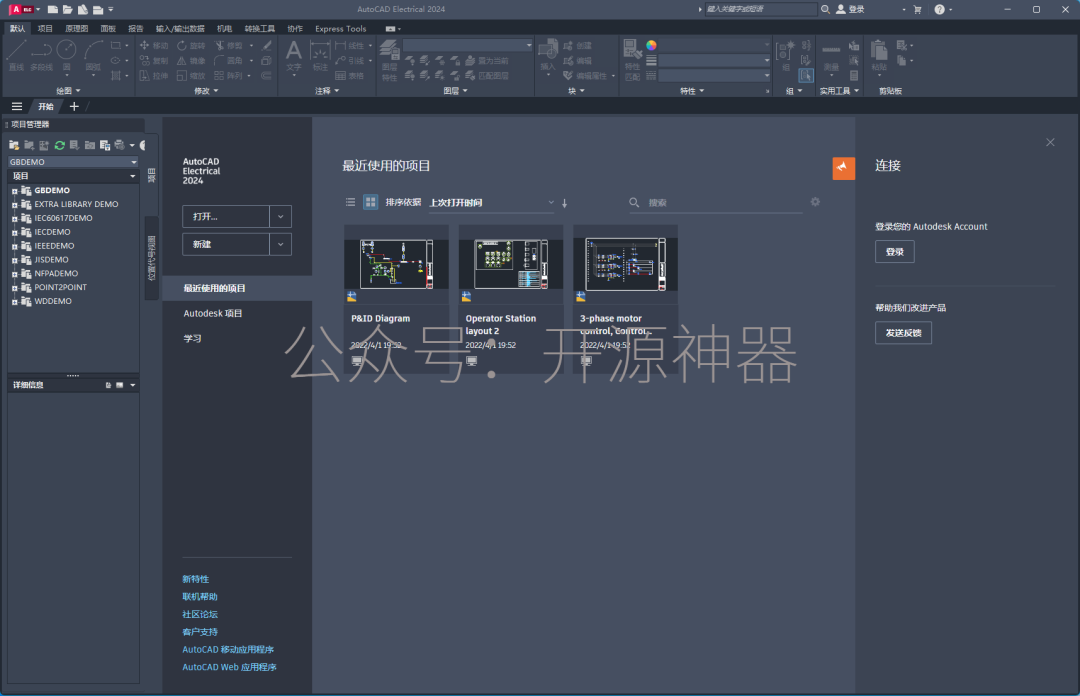Click the 搜索 field in recent projects
Image resolution: width=1080 pixels, height=696 pixels.
(x=716, y=203)
